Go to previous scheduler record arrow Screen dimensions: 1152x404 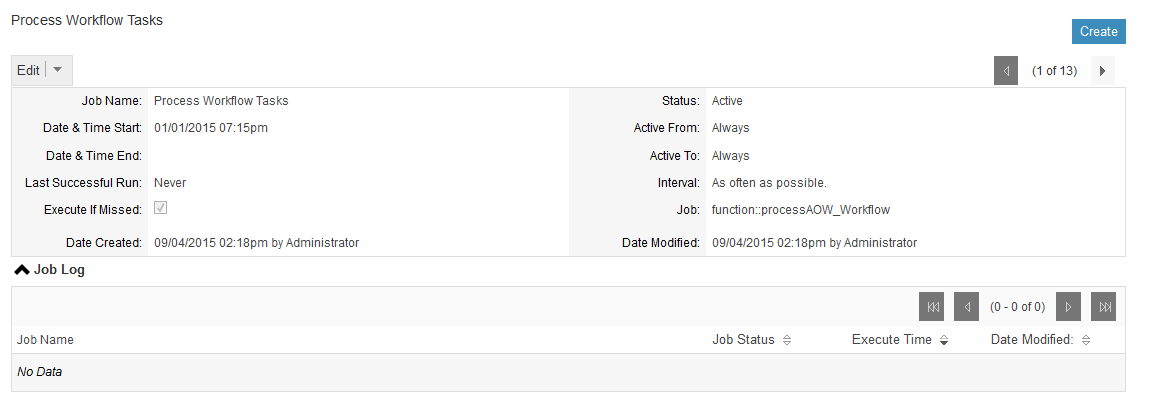1006,71
